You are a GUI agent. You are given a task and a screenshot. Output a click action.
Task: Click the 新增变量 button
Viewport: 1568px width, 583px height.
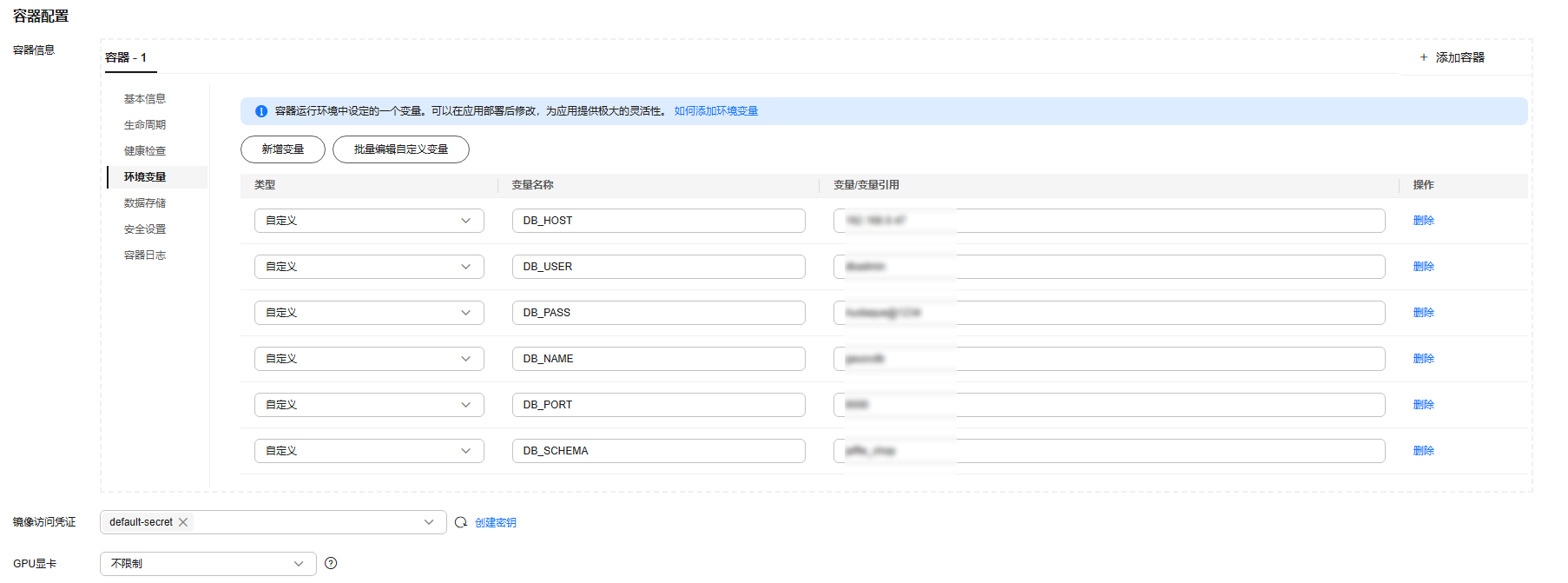[283, 149]
